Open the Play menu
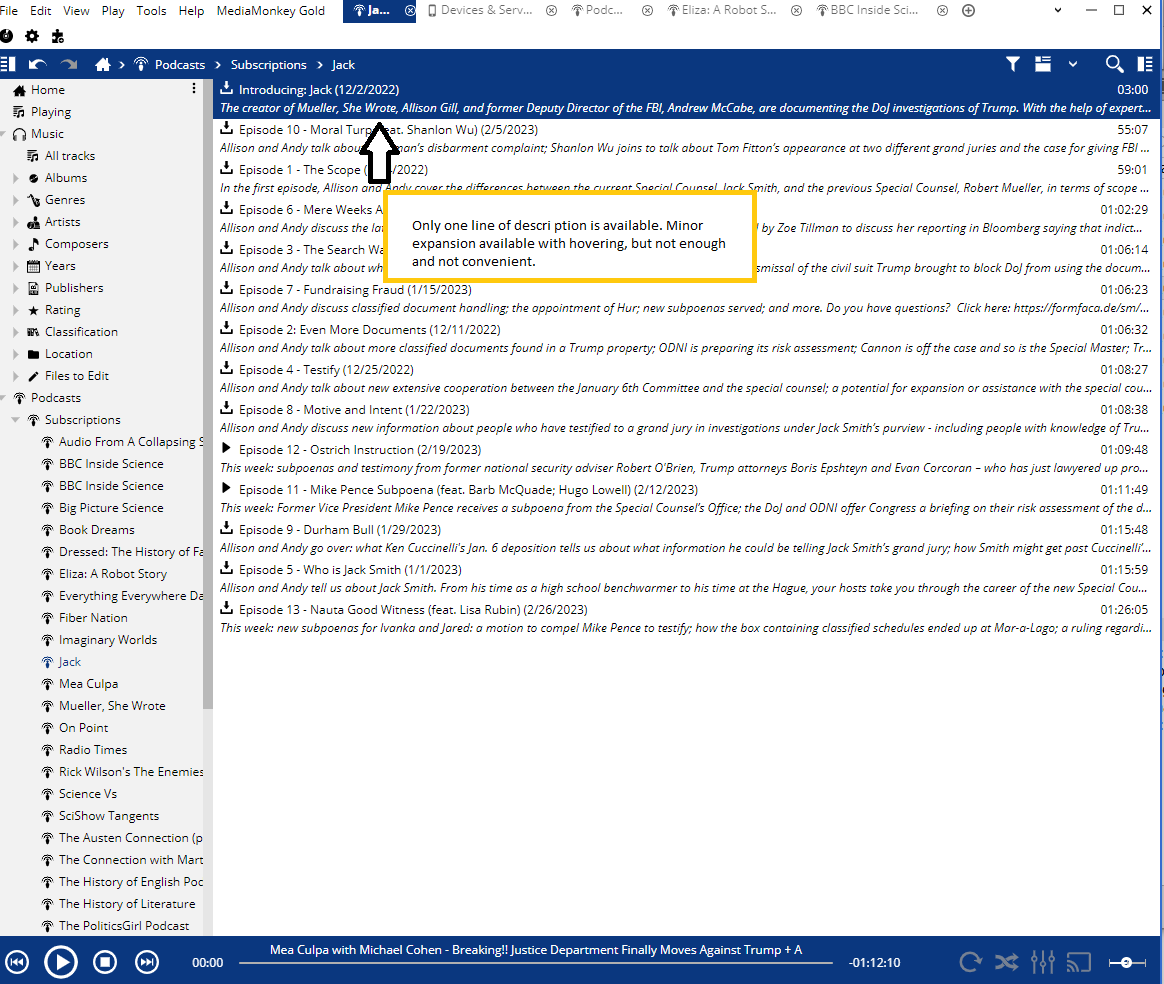The image size is (1164, 984). point(113,10)
